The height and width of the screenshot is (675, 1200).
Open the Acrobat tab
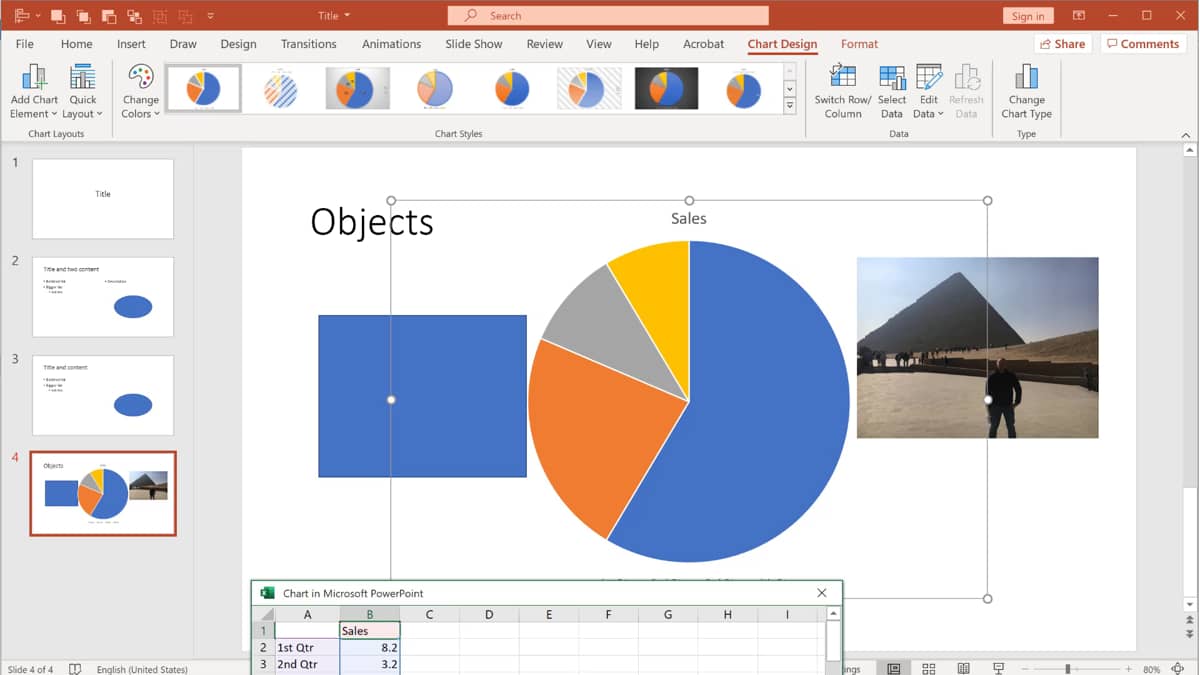click(x=704, y=44)
